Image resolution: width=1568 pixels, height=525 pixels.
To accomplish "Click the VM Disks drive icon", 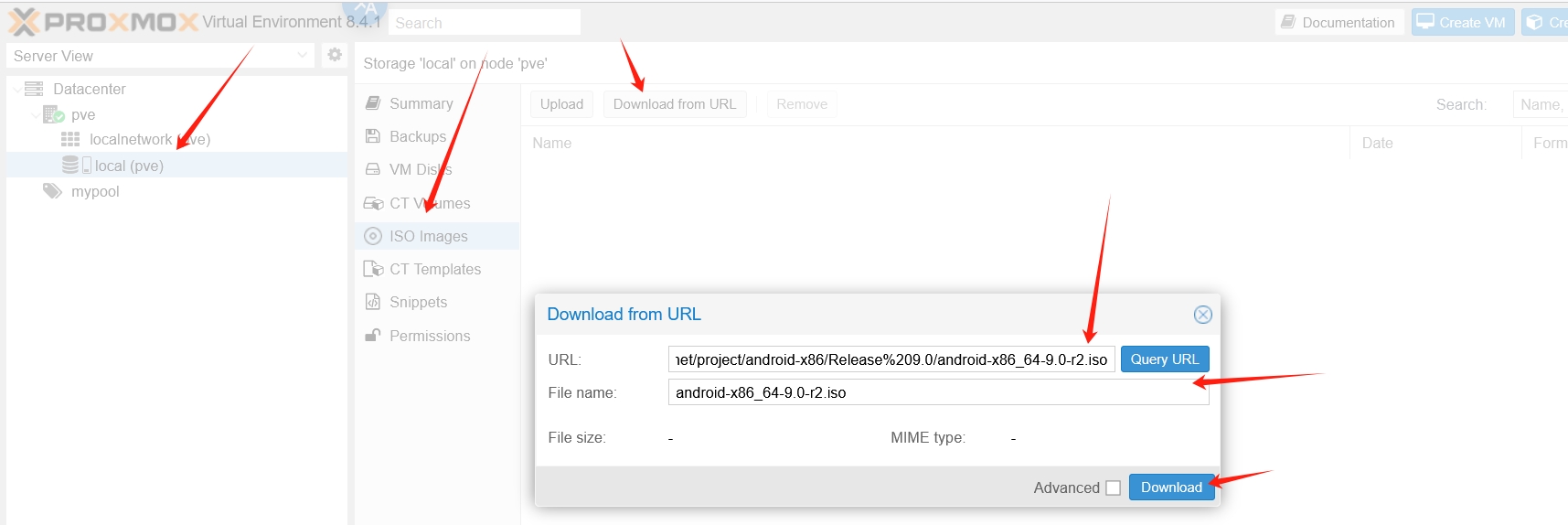I will pos(373,169).
